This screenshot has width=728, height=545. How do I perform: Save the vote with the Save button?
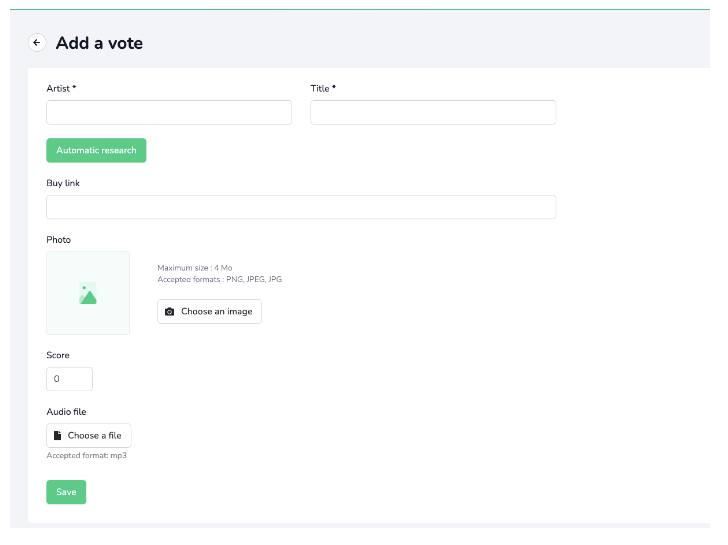(66, 492)
